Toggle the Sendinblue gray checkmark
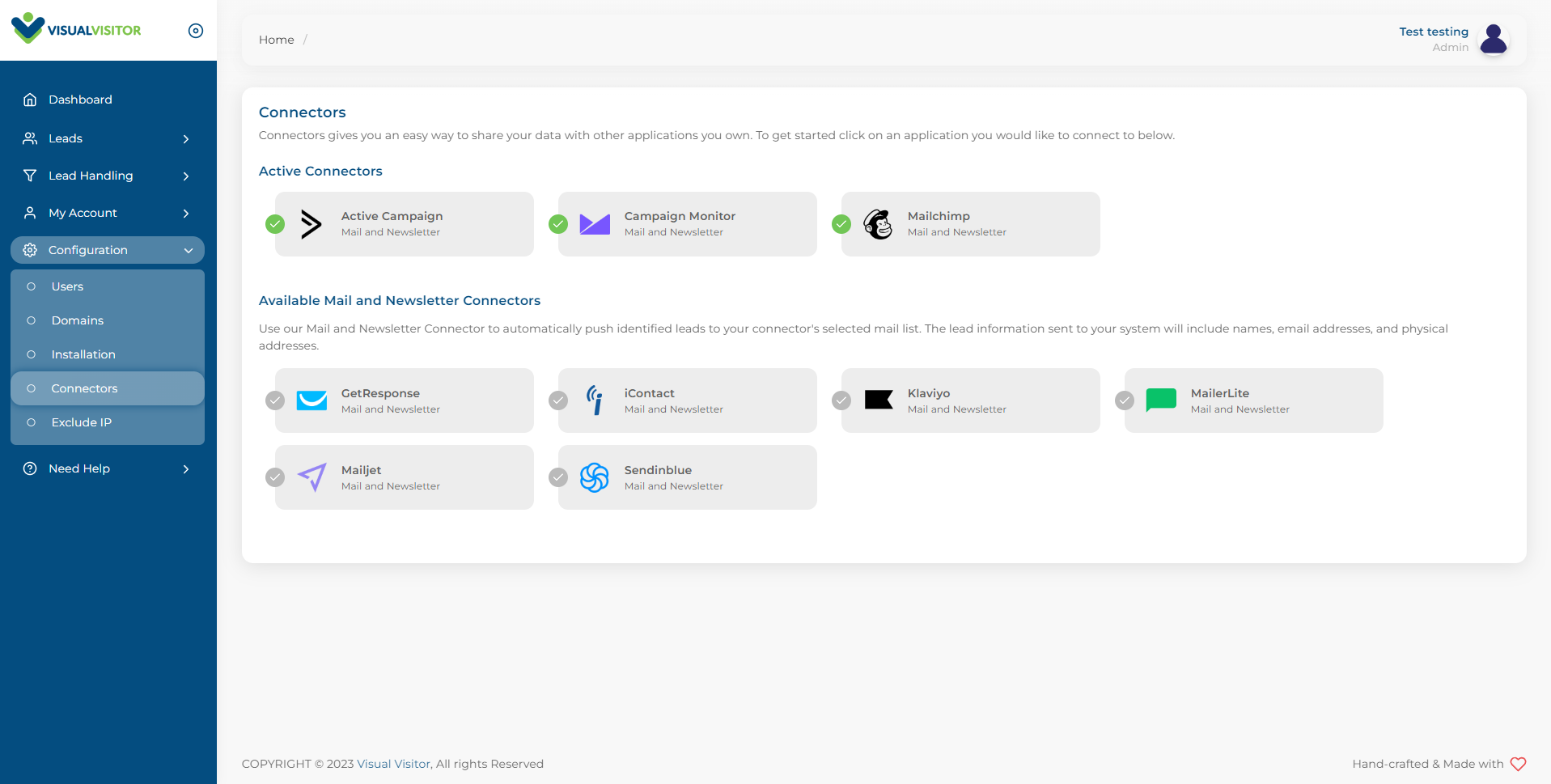Screen dimensions: 1551x784 pos(558,477)
